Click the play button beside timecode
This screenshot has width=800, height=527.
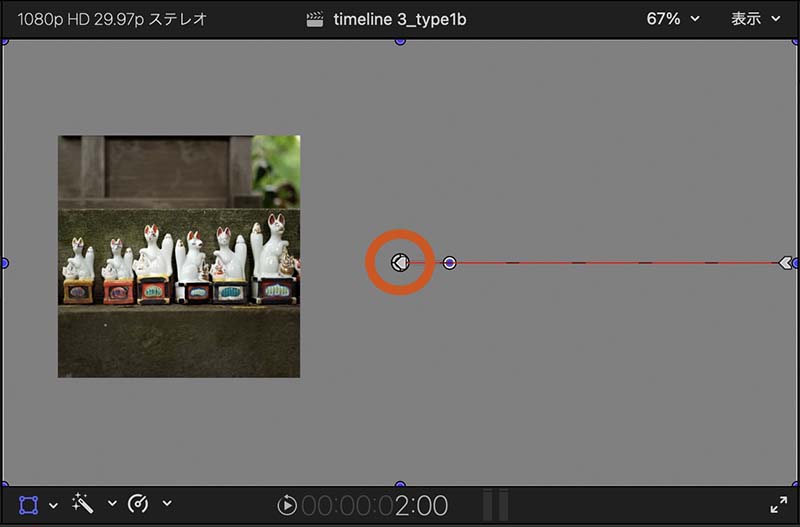pos(287,505)
